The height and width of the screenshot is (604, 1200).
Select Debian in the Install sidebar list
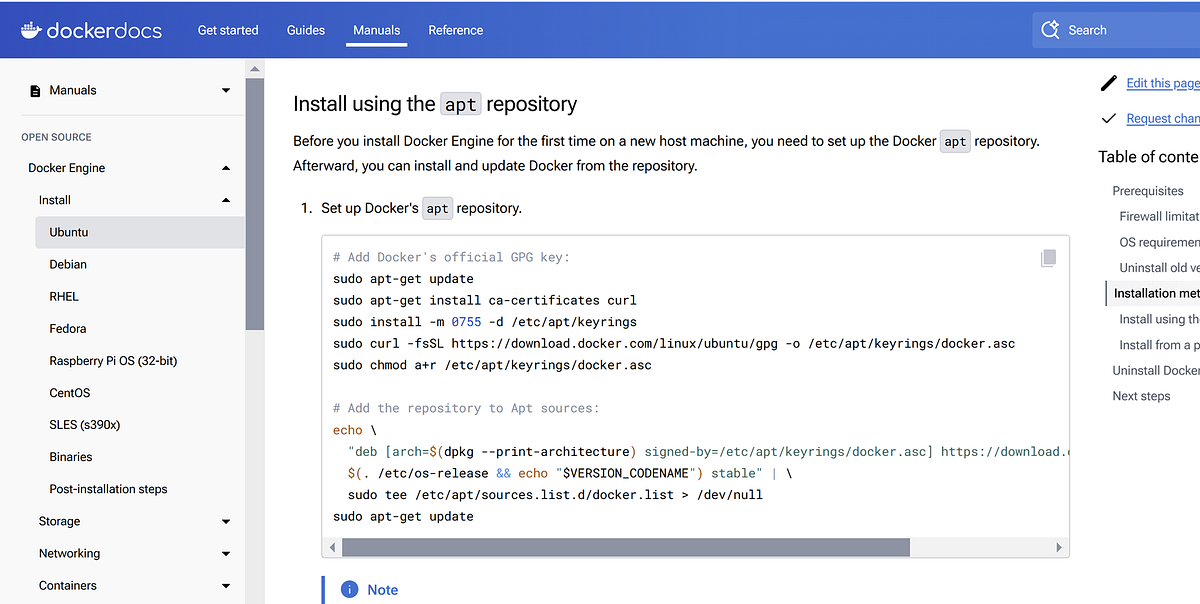[68, 263]
